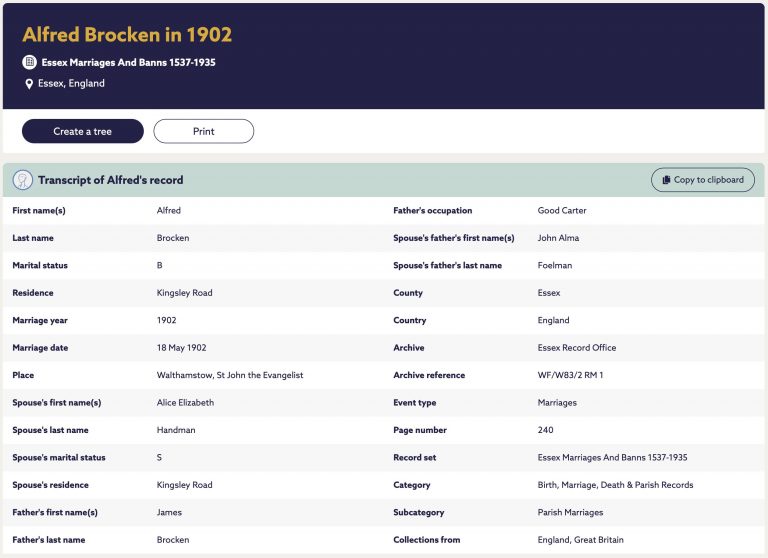Copy transcript to clipboard

[x=703, y=180]
